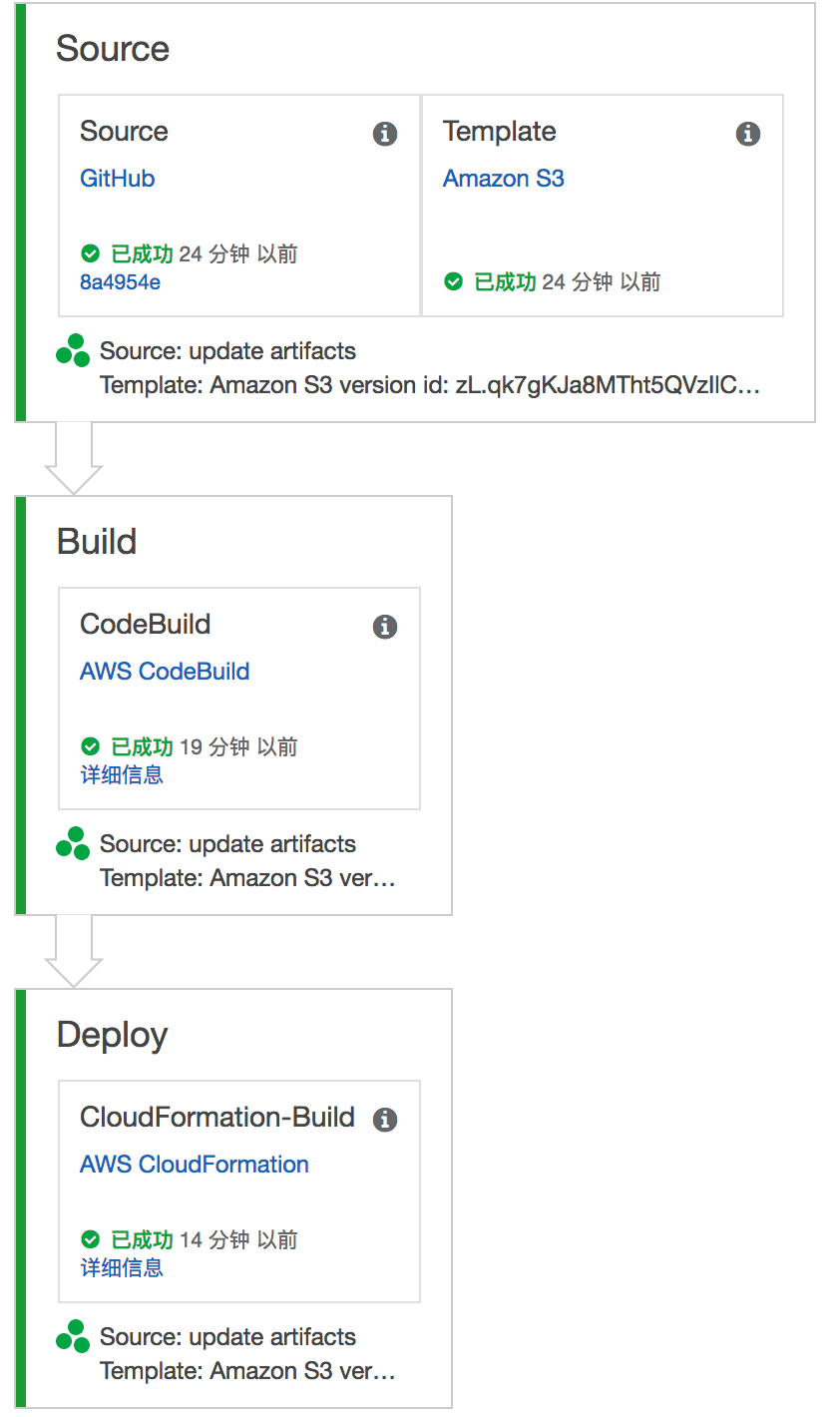Open the AWS CodeBuild link
The width and height of the screenshot is (840, 1417).
(165, 672)
